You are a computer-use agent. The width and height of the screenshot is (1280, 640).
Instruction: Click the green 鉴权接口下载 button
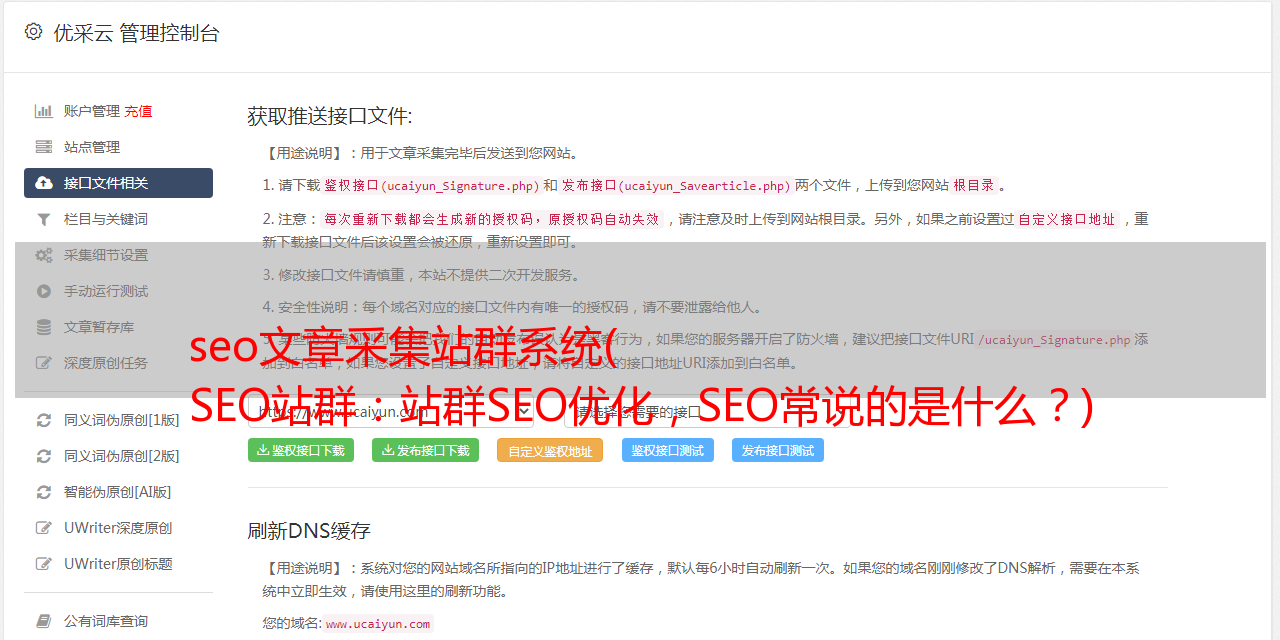coord(300,450)
